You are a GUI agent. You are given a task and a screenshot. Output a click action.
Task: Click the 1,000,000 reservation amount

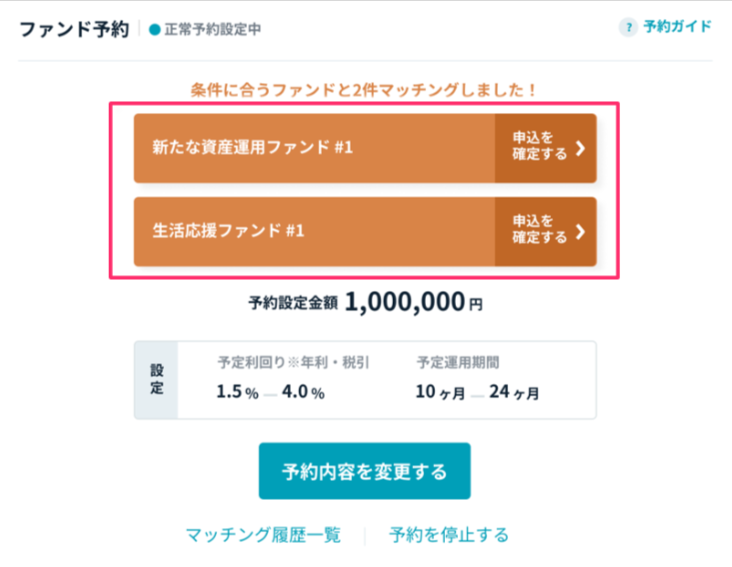coord(405,303)
